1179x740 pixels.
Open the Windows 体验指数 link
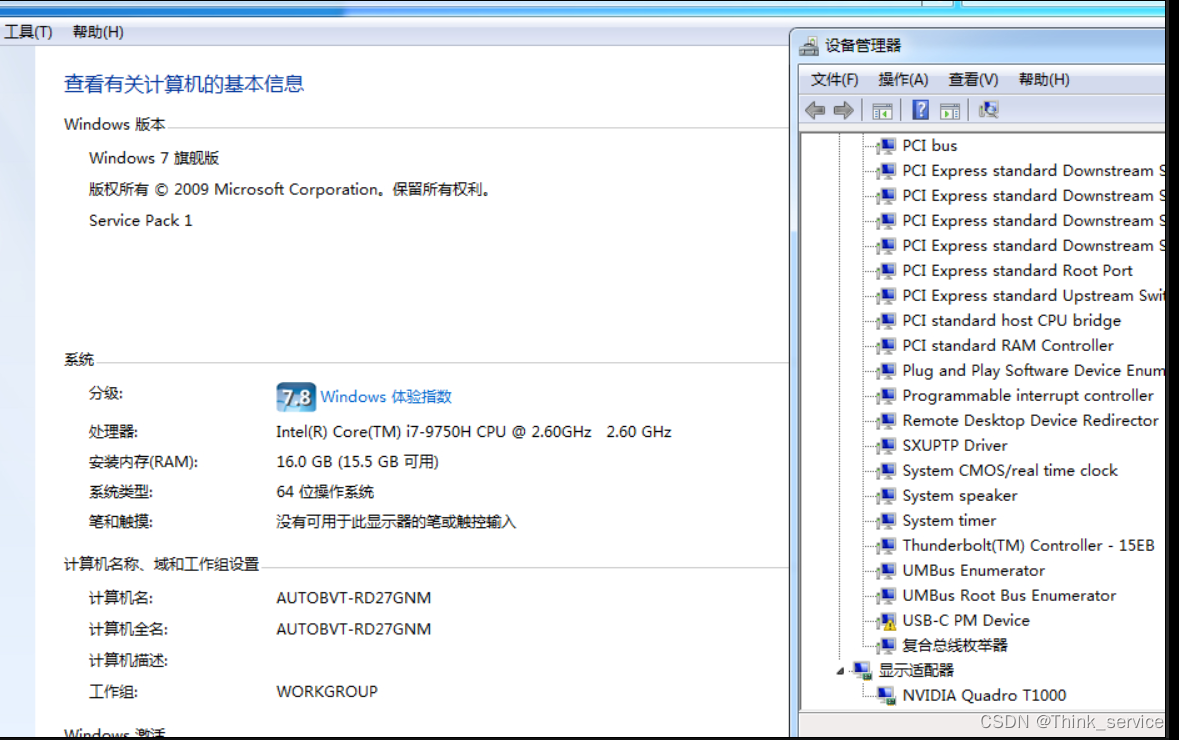pyautogui.click(x=386, y=396)
